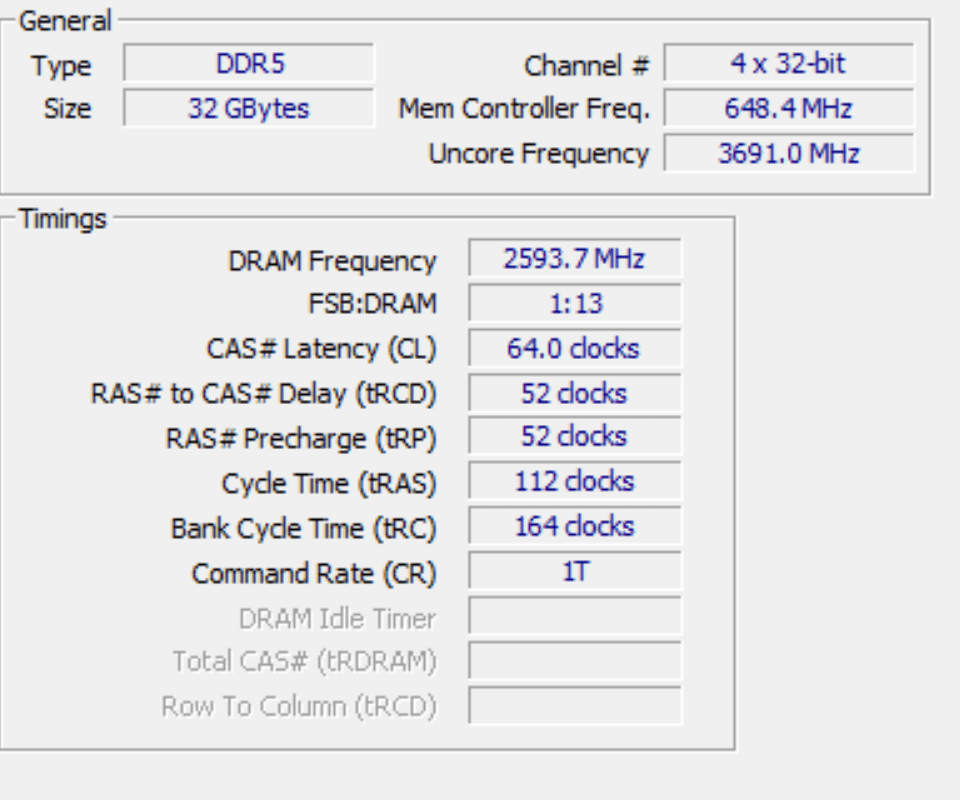Select the DDR5 memory Type field
The image size is (960, 800).
[249, 63]
